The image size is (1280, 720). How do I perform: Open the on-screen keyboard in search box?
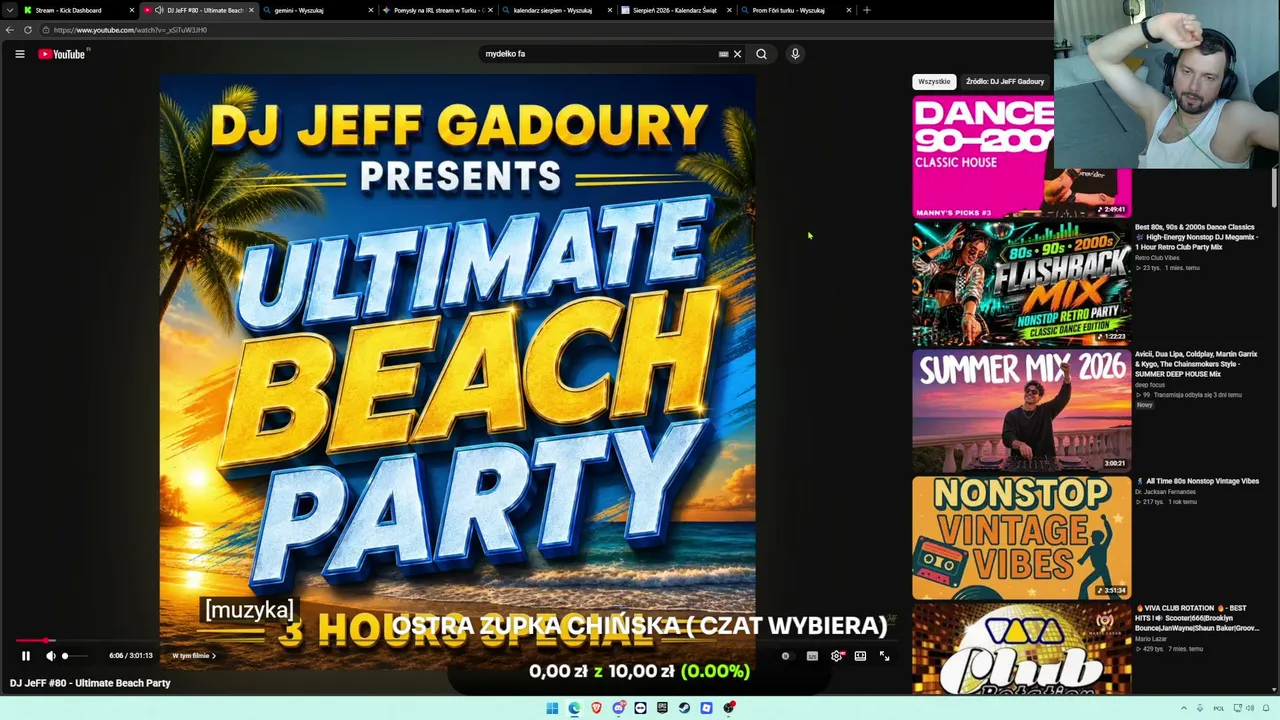pyautogui.click(x=723, y=54)
